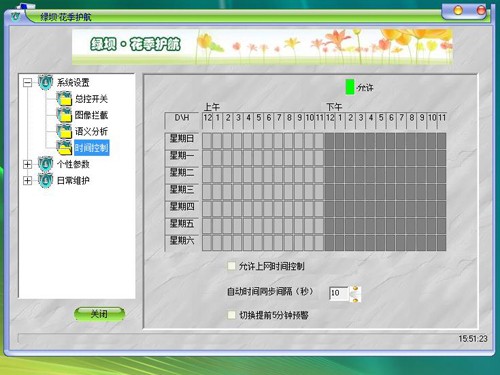
Task: Toggle Sunday 12 AM time cell
Action: [207, 140]
